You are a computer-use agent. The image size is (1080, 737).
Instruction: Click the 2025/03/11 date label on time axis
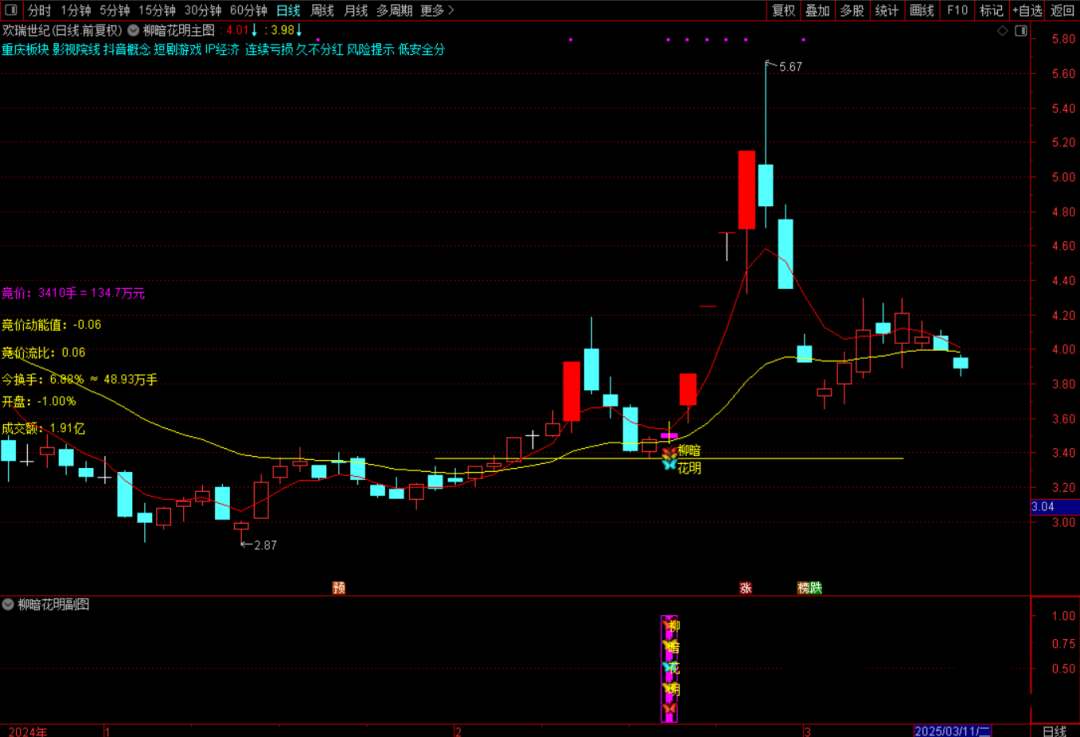point(952,731)
